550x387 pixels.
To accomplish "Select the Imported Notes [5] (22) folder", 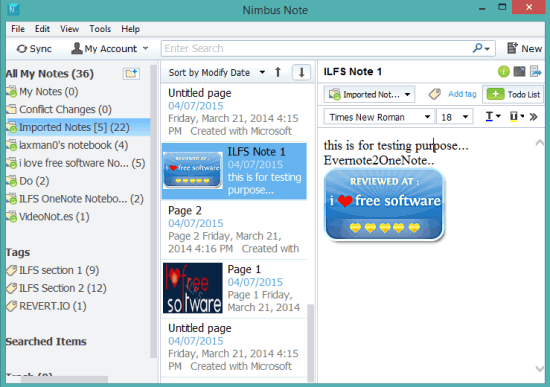I will [x=78, y=127].
